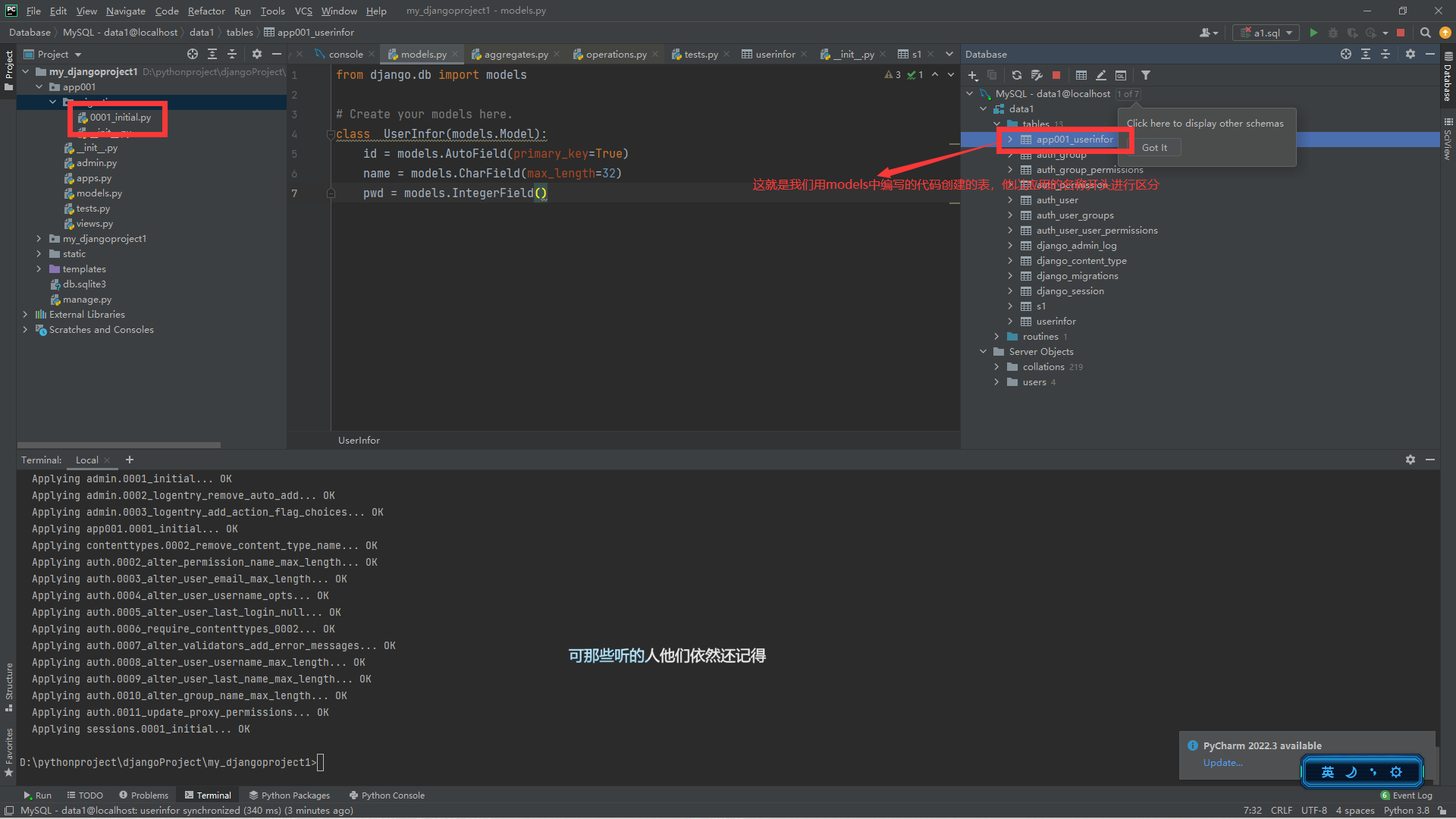Click the orange update arrow icon
The height and width of the screenshot is (819, 1456).
(1445, 33)
